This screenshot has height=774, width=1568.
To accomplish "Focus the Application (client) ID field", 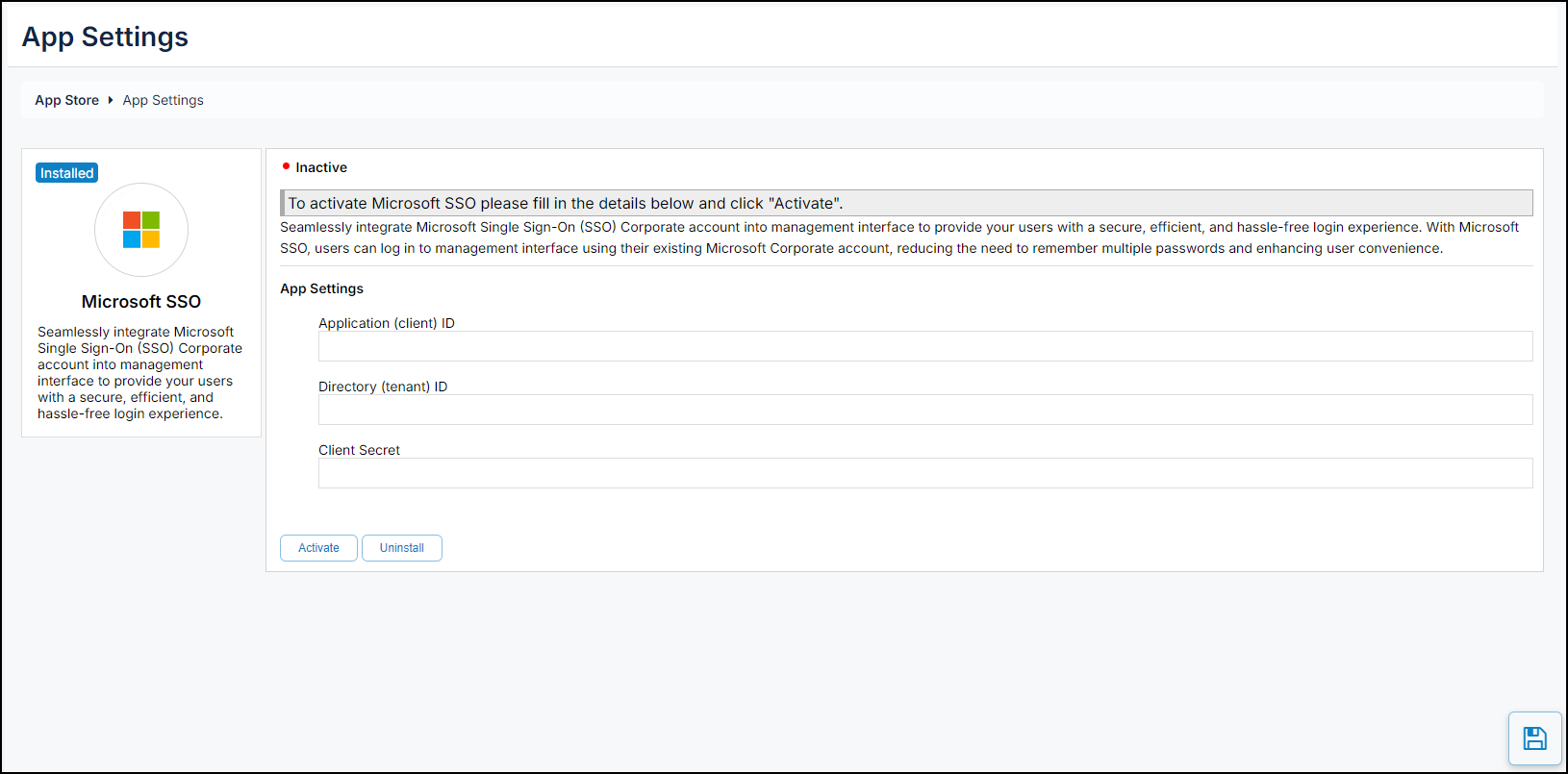I will 924,346.
